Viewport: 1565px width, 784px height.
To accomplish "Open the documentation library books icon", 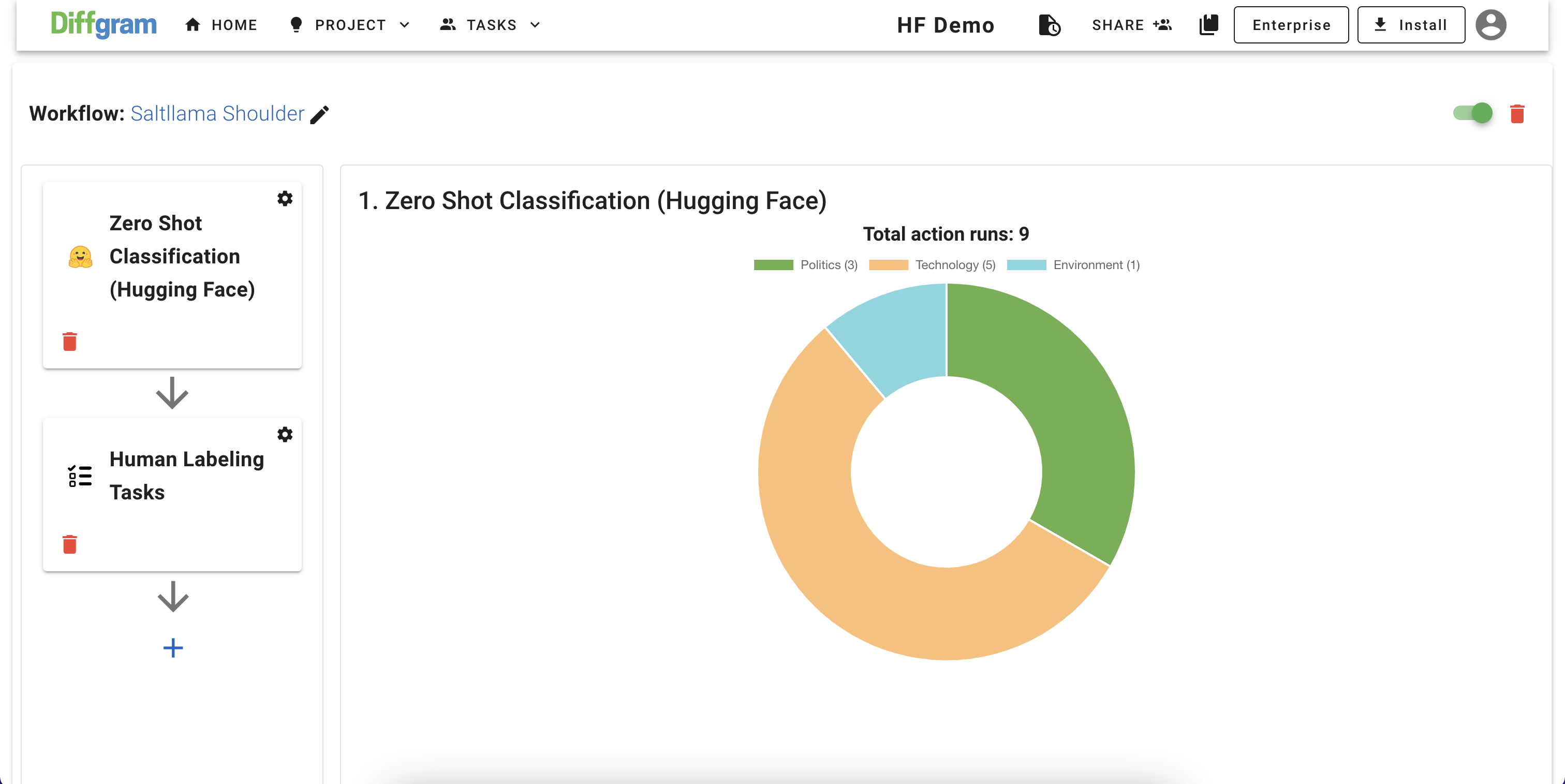I will pos(1208,25).
